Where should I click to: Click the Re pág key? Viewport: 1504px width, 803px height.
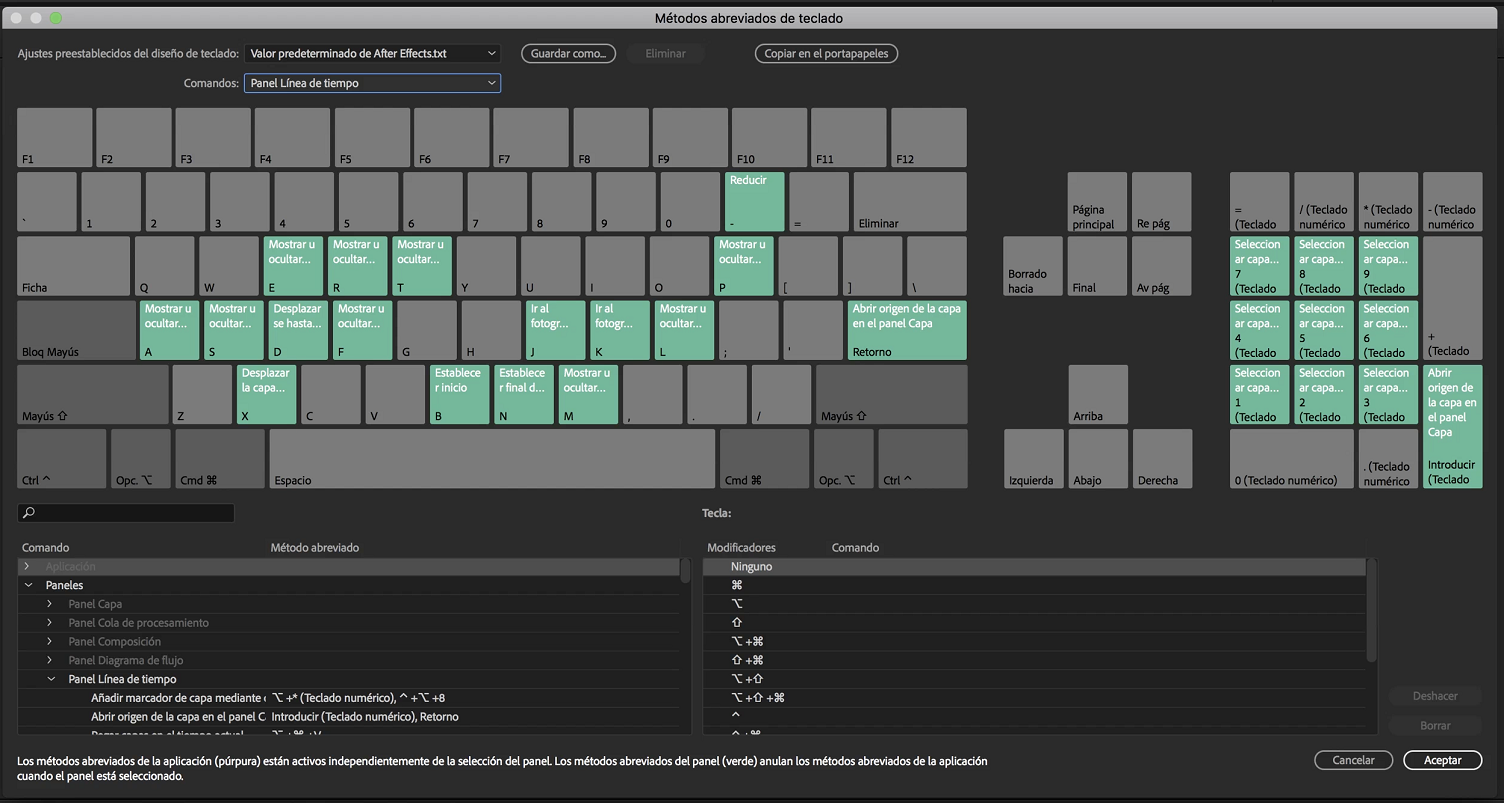click(1162, 202)
